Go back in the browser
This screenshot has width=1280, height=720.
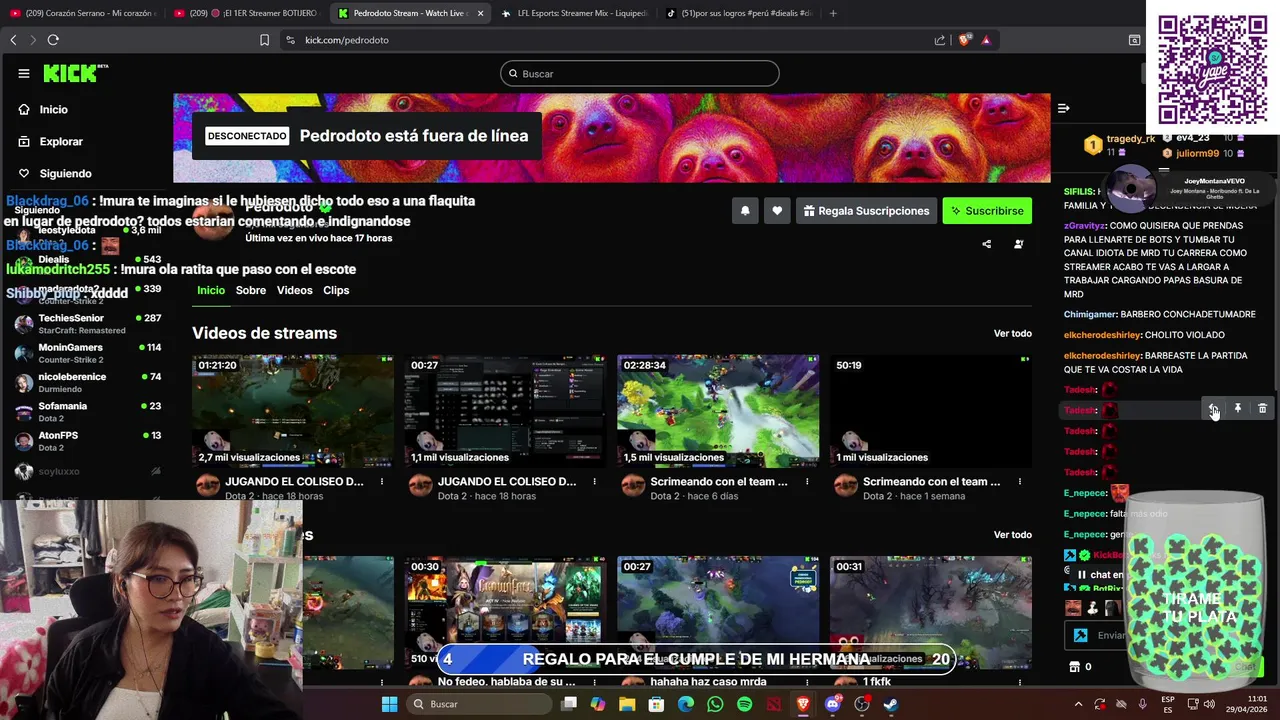coord(13,40)
